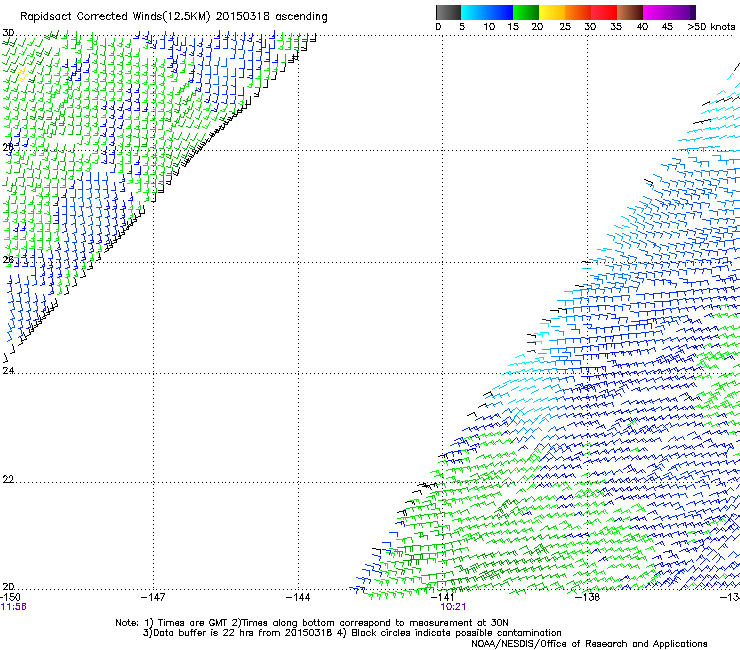Click the longitude label '-150'

(10, 597)
